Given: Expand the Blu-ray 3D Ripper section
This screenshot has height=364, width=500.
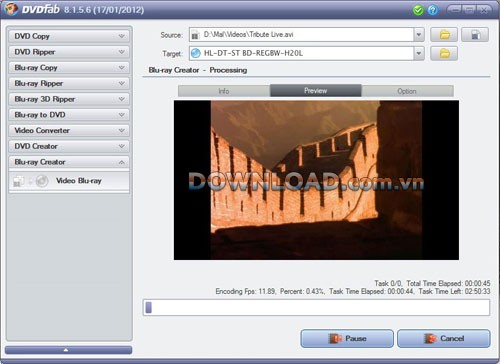Looking at the screenshot, I should [69, 99].
